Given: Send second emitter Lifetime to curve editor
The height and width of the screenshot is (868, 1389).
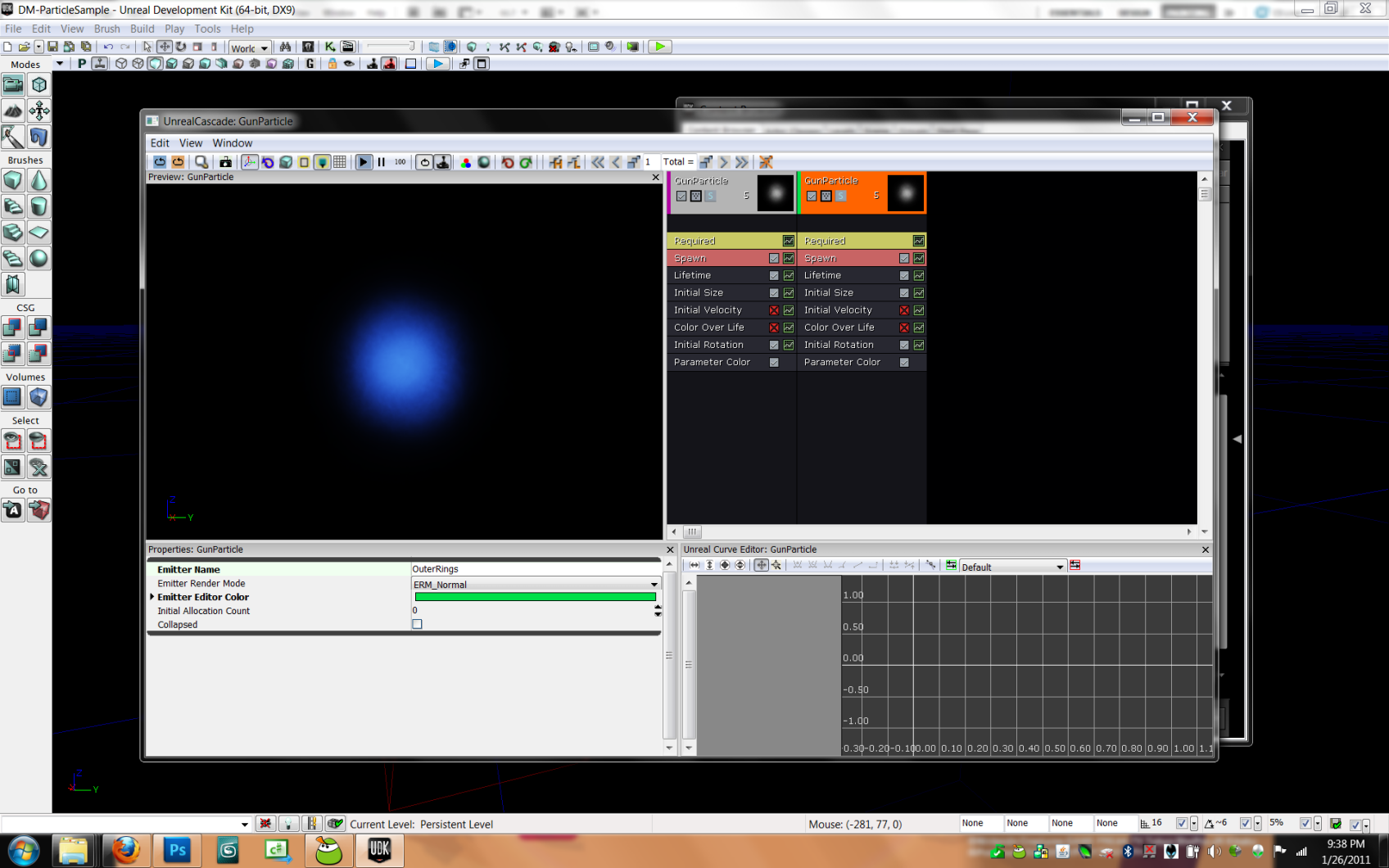Looking at the screenshot, I should click(919, 275).
